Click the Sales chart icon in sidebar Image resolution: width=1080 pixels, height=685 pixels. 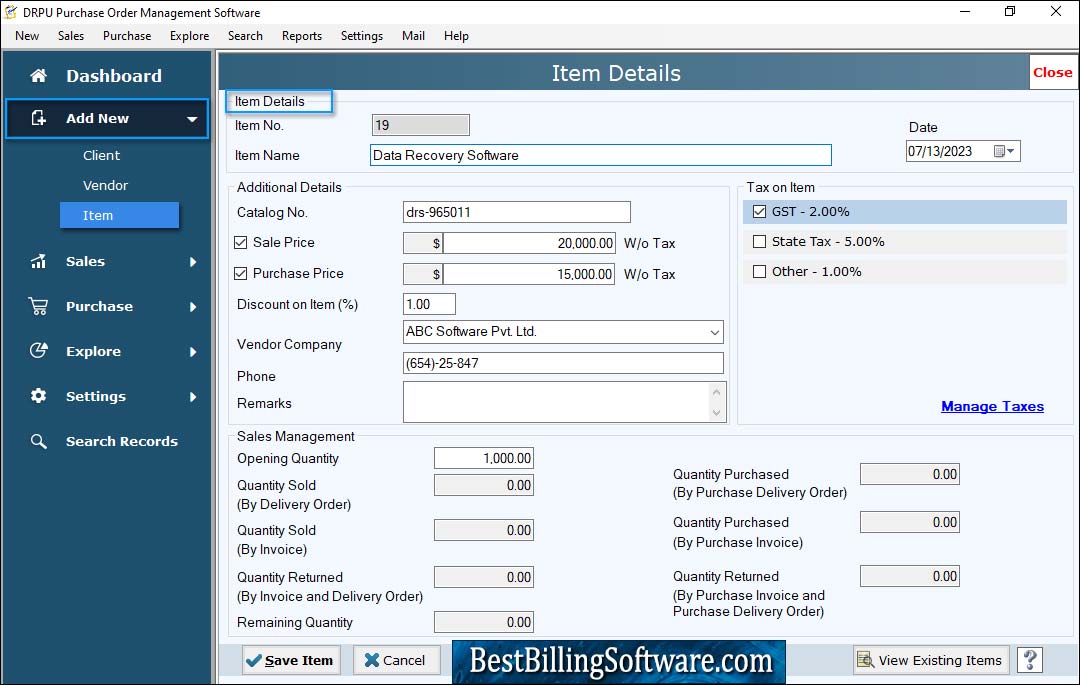[x=39, y=262]
